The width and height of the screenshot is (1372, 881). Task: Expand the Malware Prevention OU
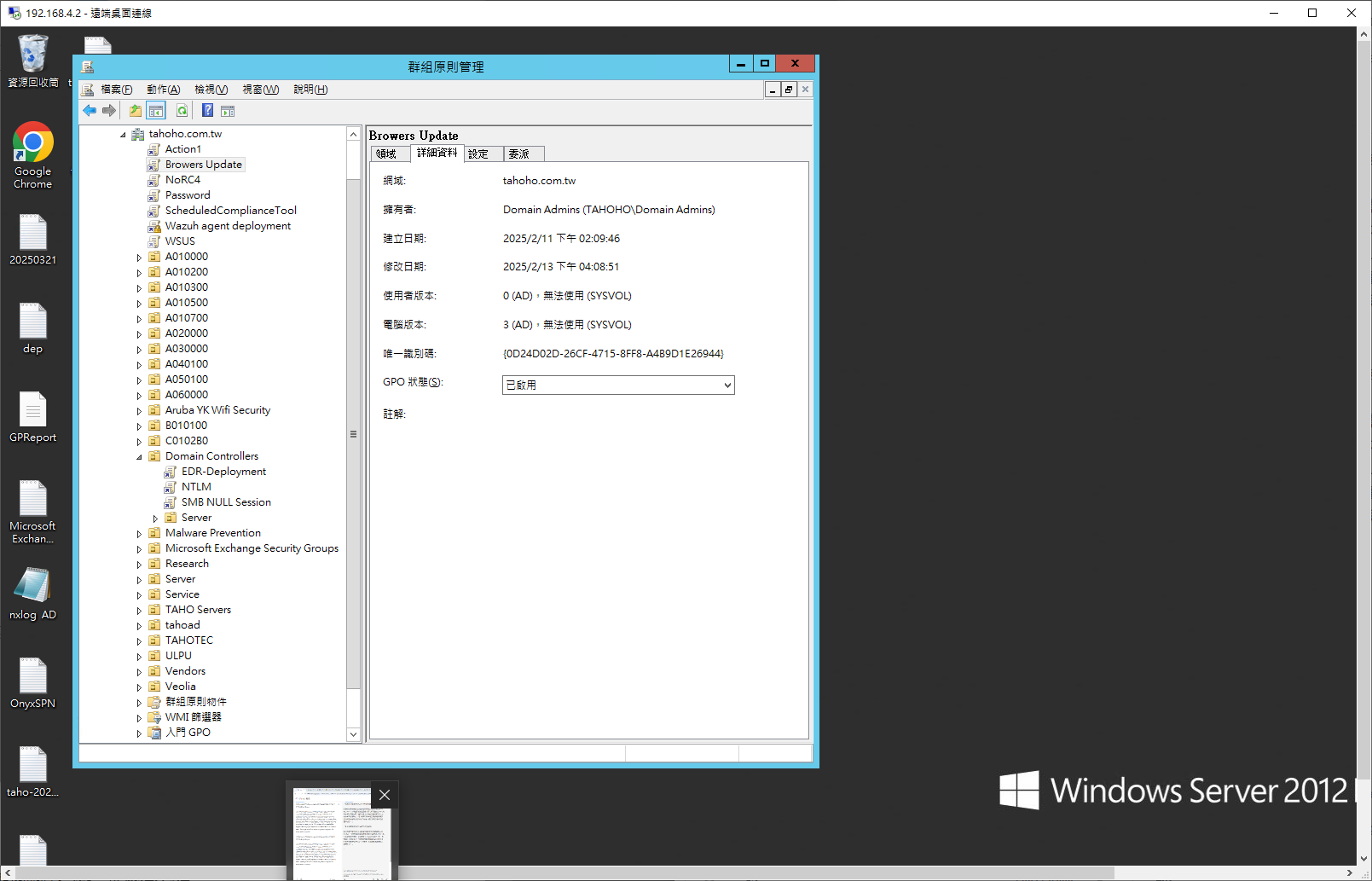pos(139,534)
